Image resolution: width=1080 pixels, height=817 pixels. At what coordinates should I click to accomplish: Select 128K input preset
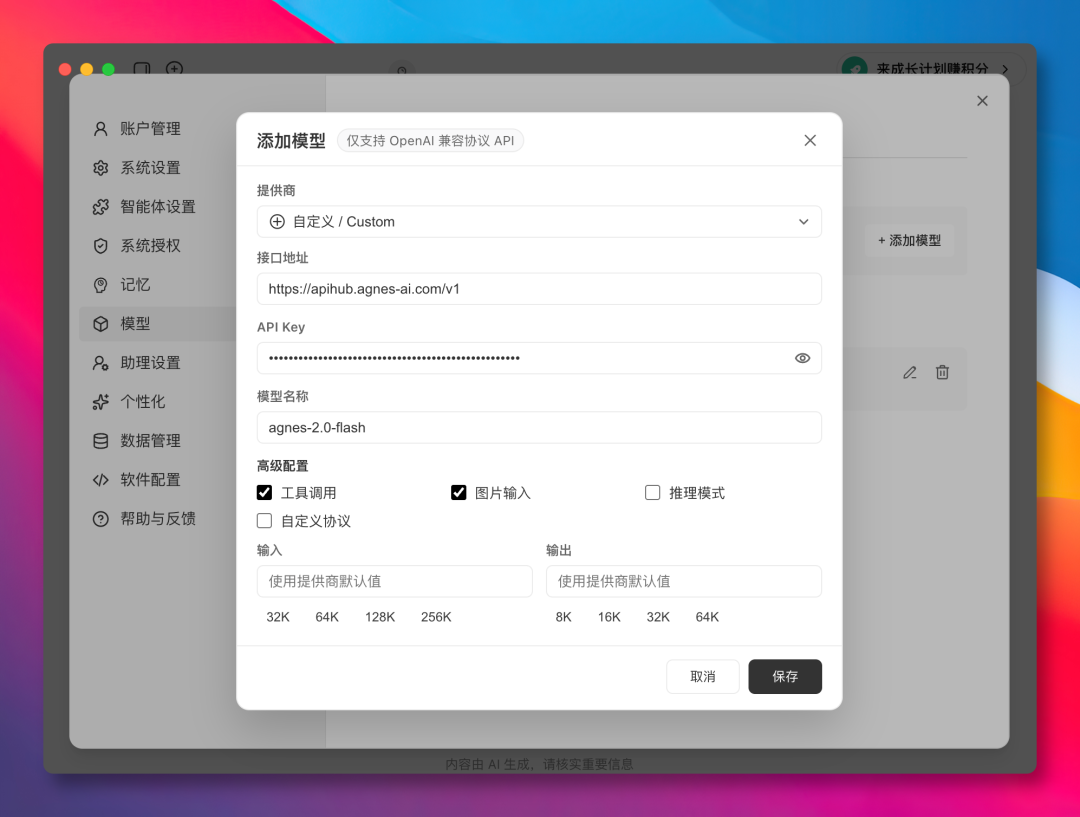pos(380,617)
